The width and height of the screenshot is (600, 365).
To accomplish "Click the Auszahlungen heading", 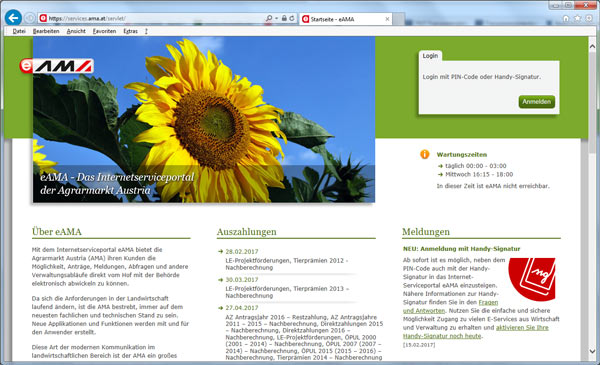I will tap(246, 231).
